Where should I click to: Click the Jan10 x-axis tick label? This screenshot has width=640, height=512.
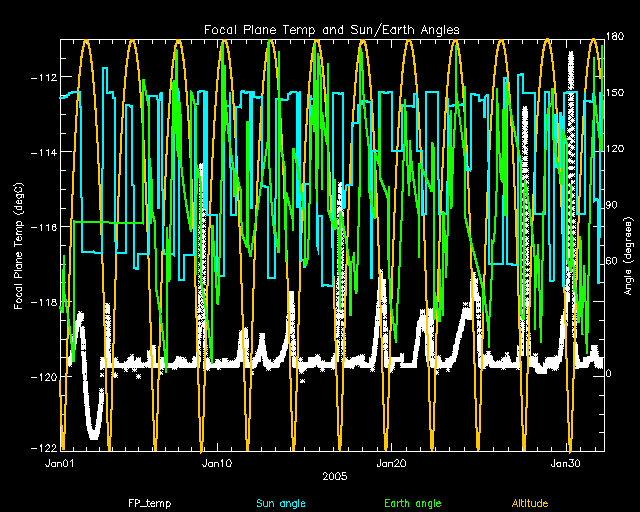(x=217, y=463)
